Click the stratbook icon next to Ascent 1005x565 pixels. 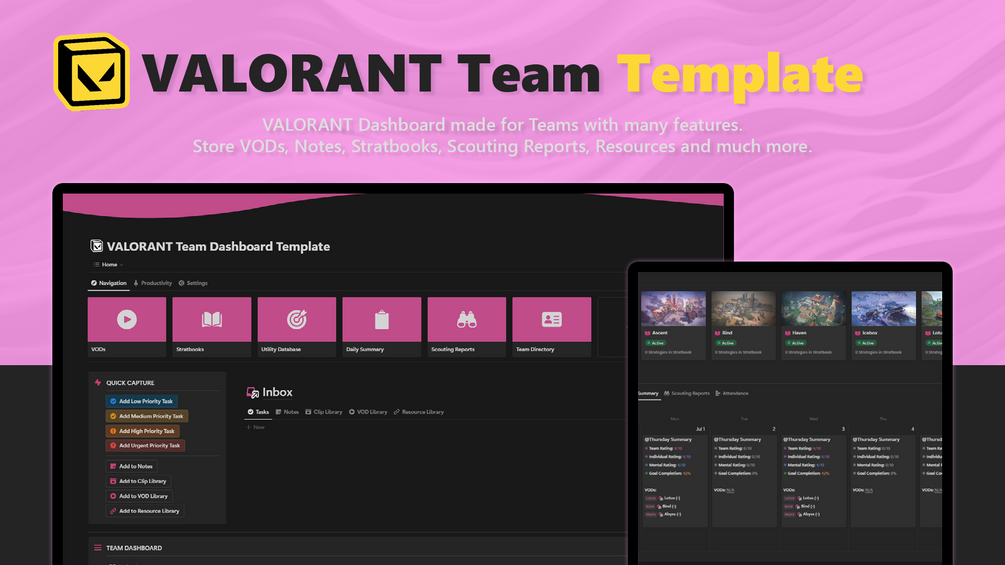[647, 333]
